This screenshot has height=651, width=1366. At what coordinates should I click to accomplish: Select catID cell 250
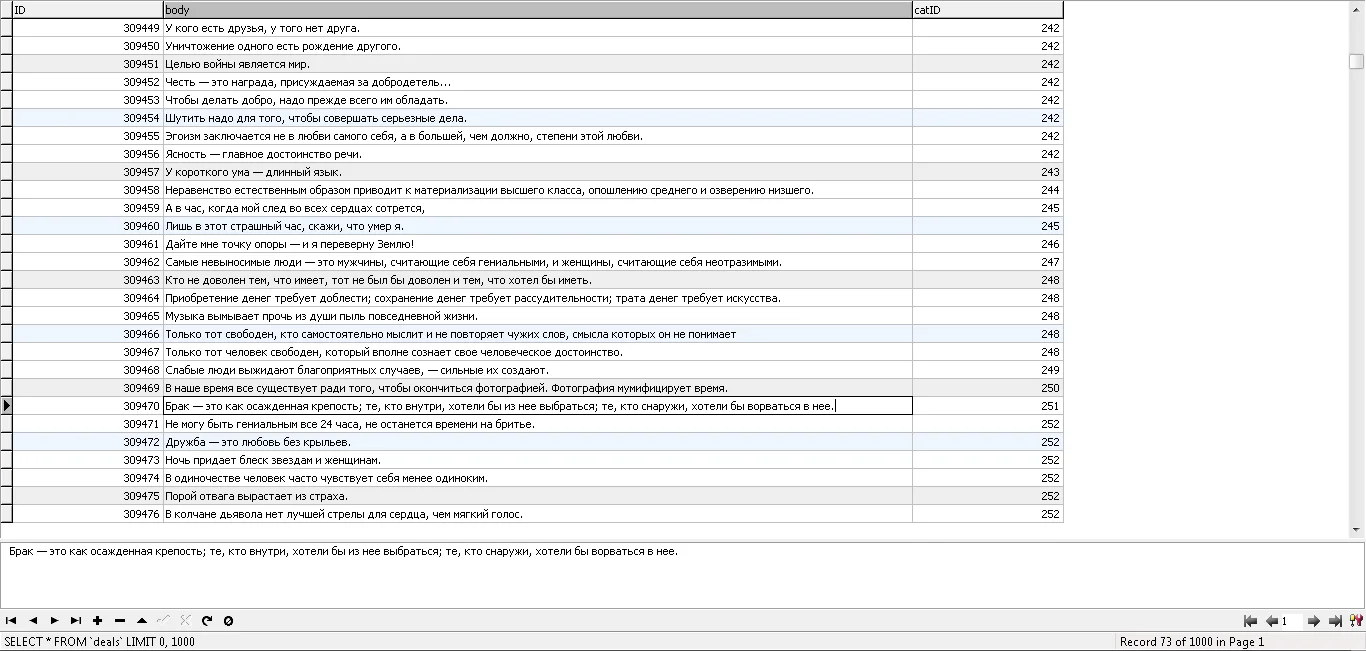(988, 388)
